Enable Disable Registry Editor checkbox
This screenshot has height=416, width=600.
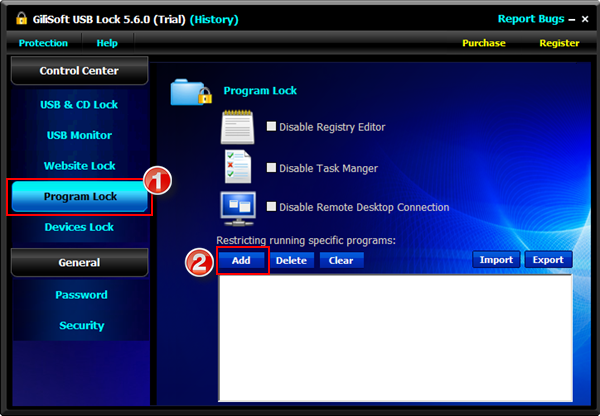[271, 126]
